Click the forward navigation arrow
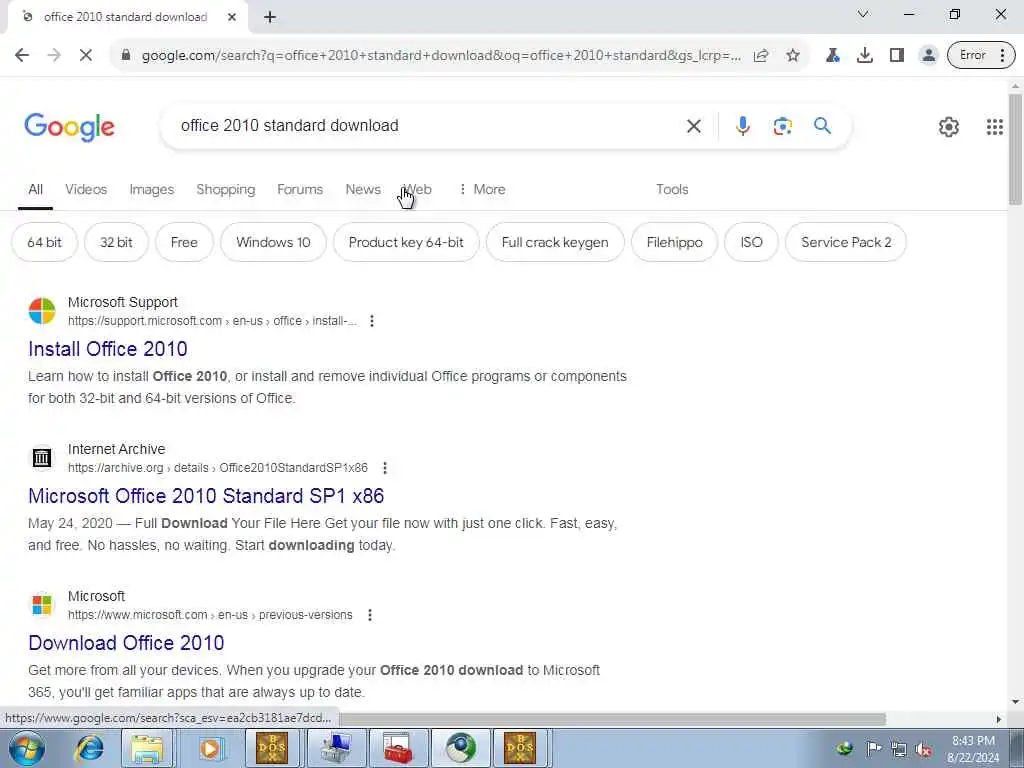 click(54, 56)
